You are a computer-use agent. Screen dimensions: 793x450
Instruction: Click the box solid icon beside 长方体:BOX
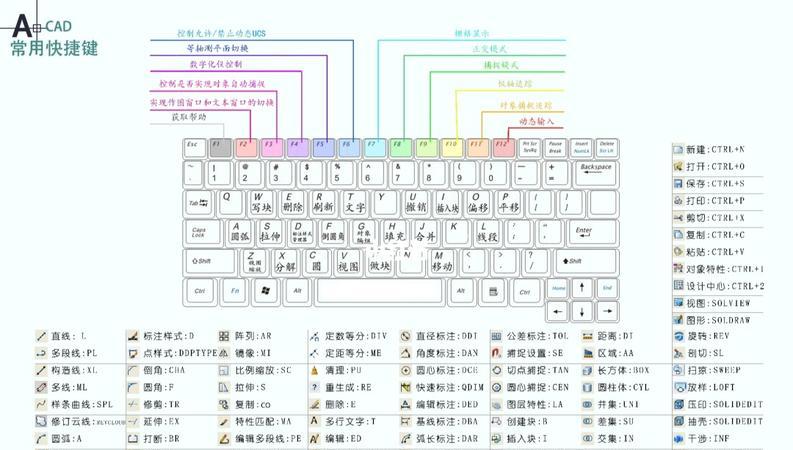[587, 371]
